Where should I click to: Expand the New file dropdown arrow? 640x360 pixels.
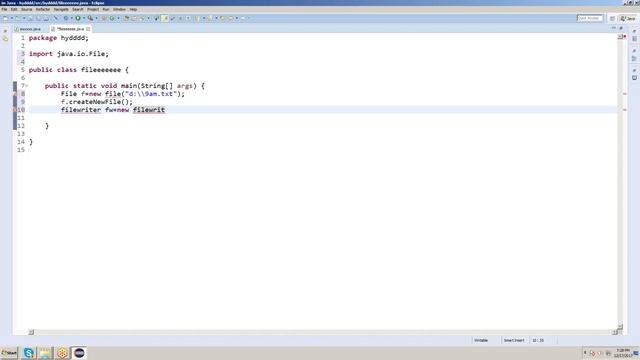11,18
